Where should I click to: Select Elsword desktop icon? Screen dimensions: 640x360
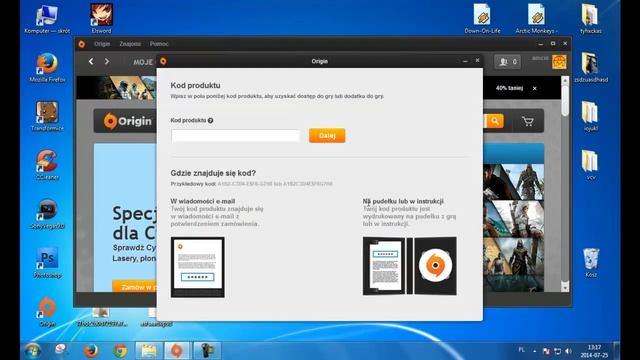coord(101,19)
